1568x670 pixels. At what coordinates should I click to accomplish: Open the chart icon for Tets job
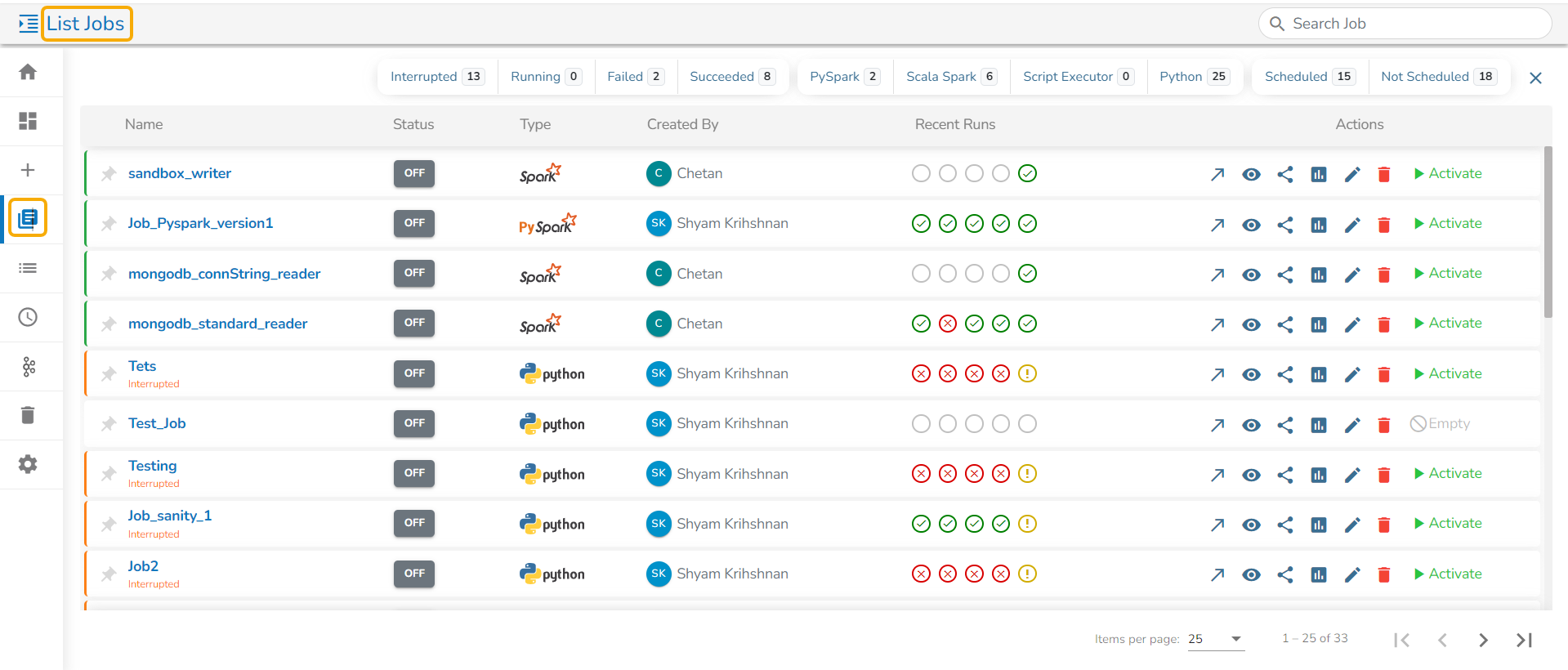coord(1319,374)
